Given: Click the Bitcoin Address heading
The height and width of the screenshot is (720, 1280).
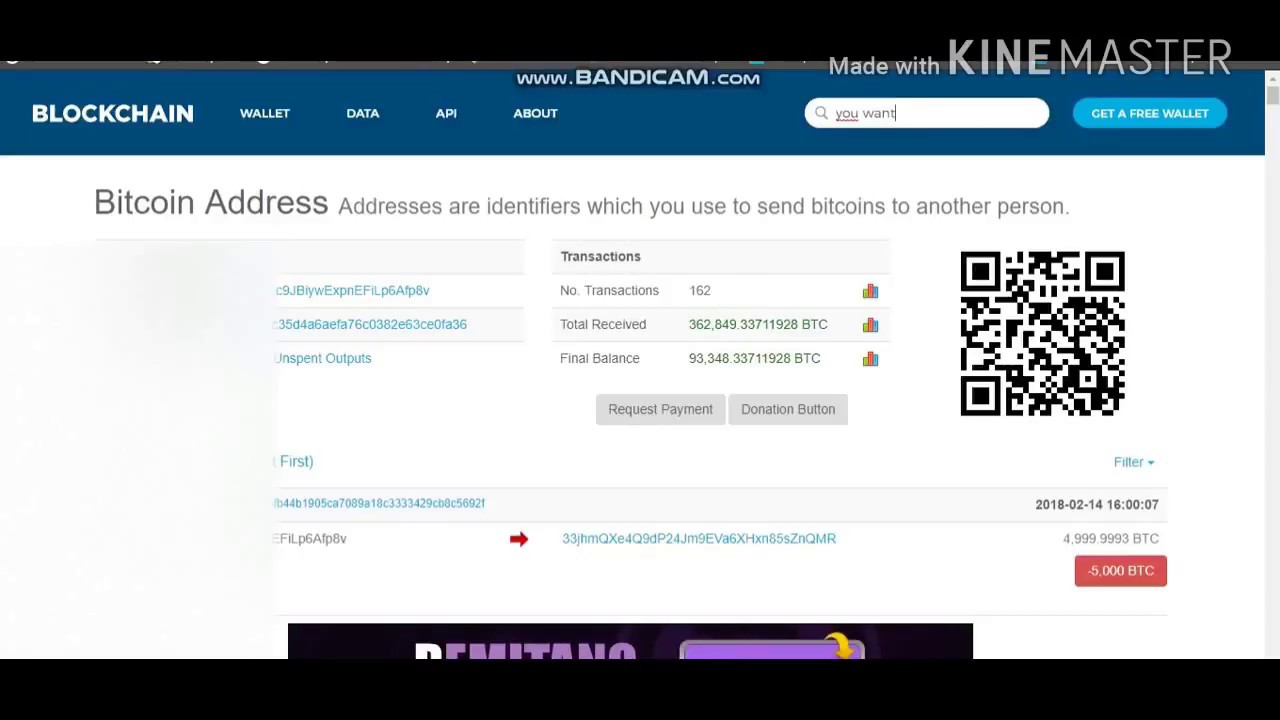Looking at the screenshot, I should [211, 203].
